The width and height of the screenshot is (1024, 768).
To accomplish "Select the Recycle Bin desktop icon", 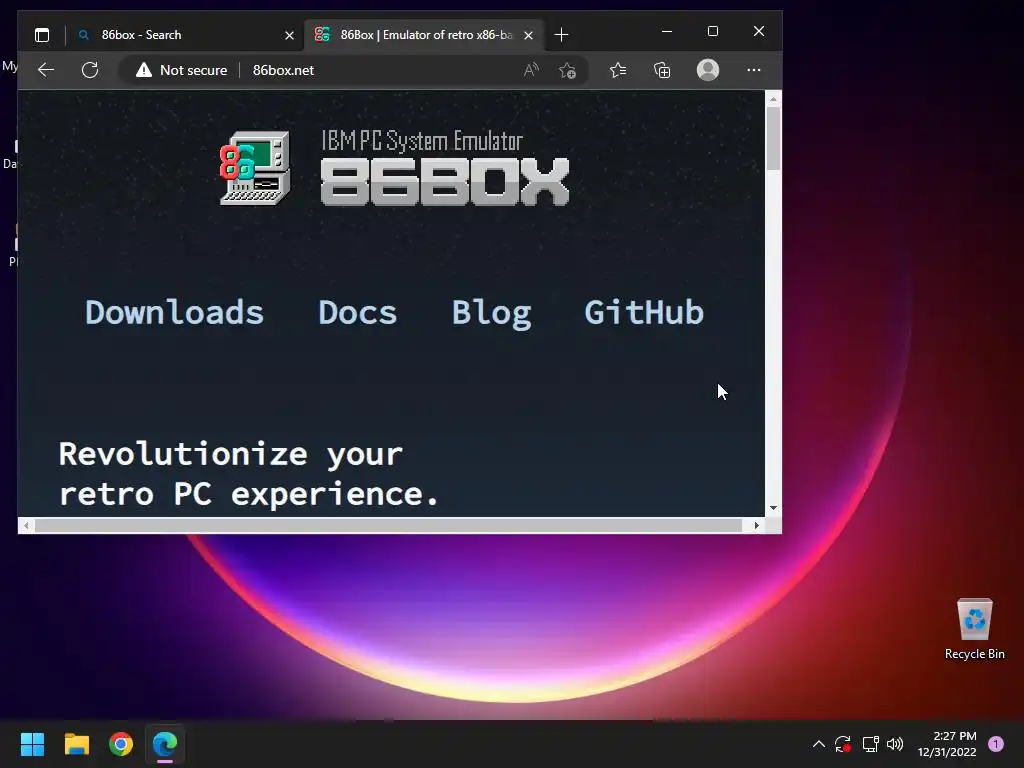I will [x=974, y=629].
